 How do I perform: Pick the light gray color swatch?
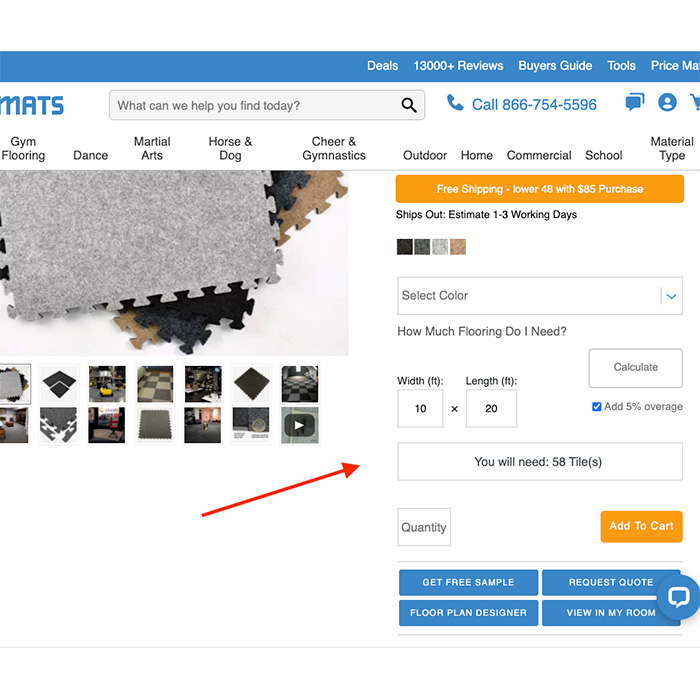pyautogui.click(x=440, y=247)
